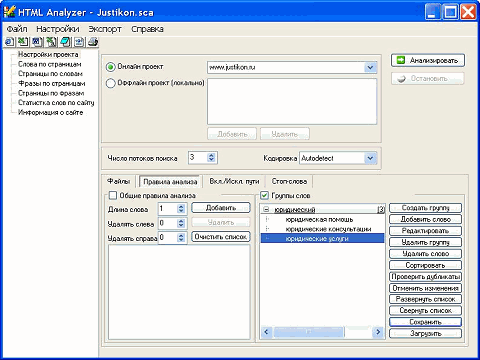
Task: Click the analysis rules list box
Action: point(179,292)
